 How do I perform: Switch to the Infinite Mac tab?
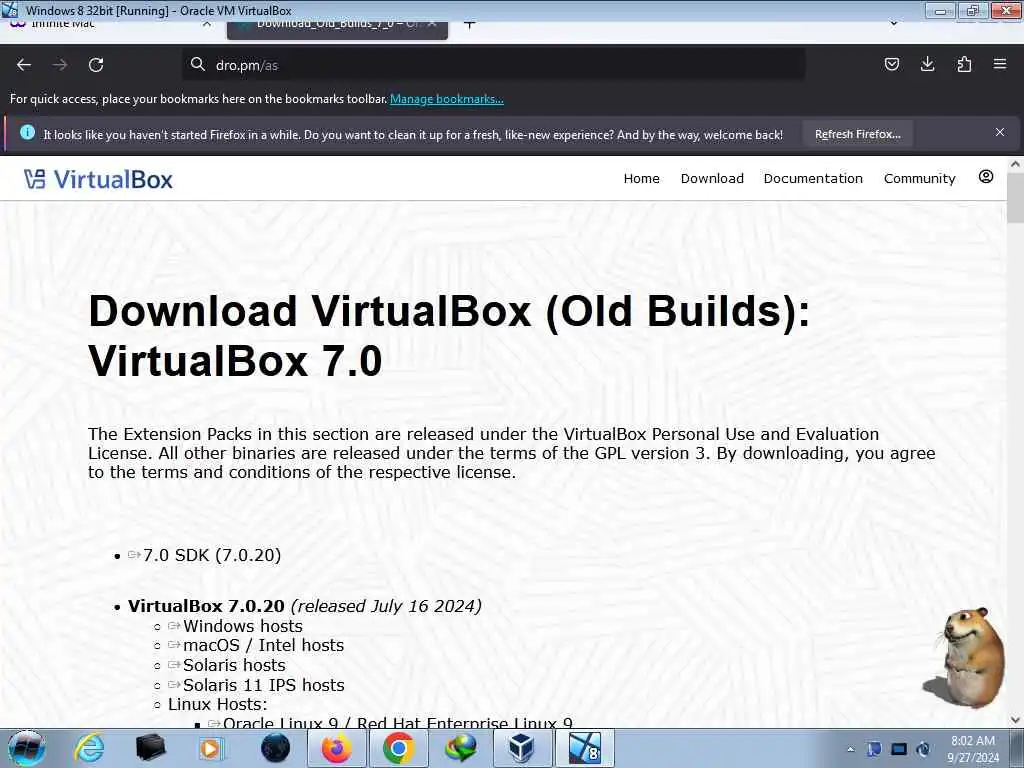(x=63, y=25)
